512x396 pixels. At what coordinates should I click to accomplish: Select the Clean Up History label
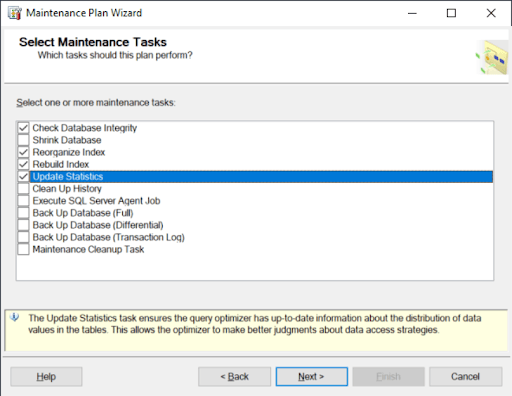click(x=67, y=189)
